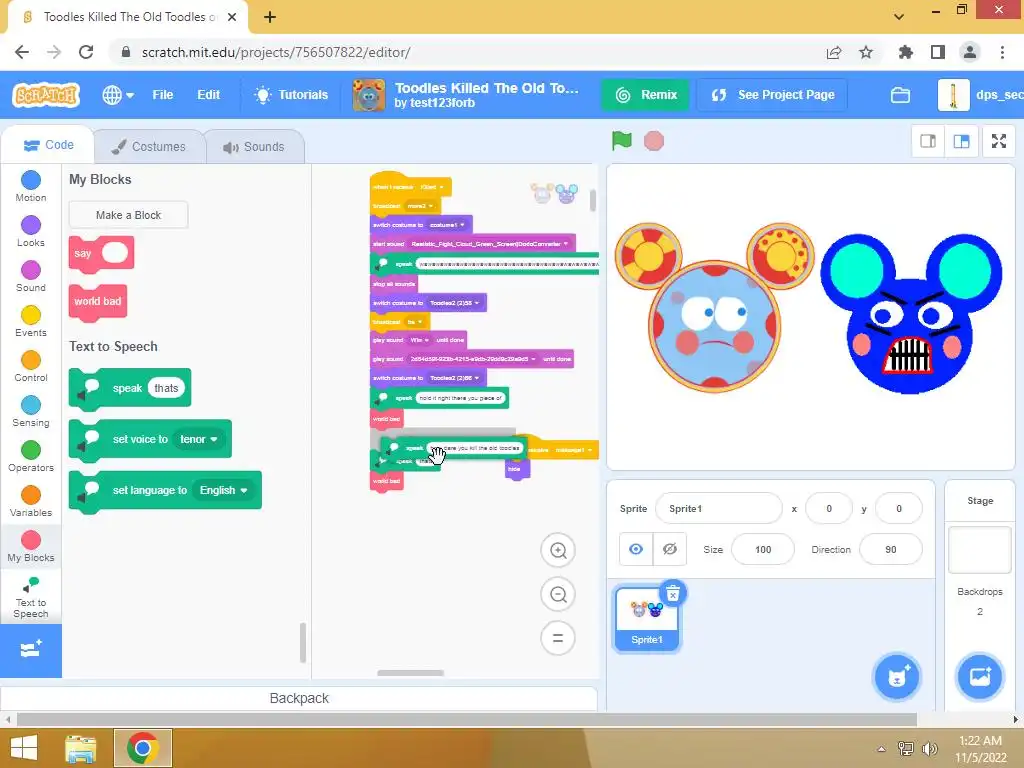
Task: Expand the English language dropdown
Action: pos(223,490)
